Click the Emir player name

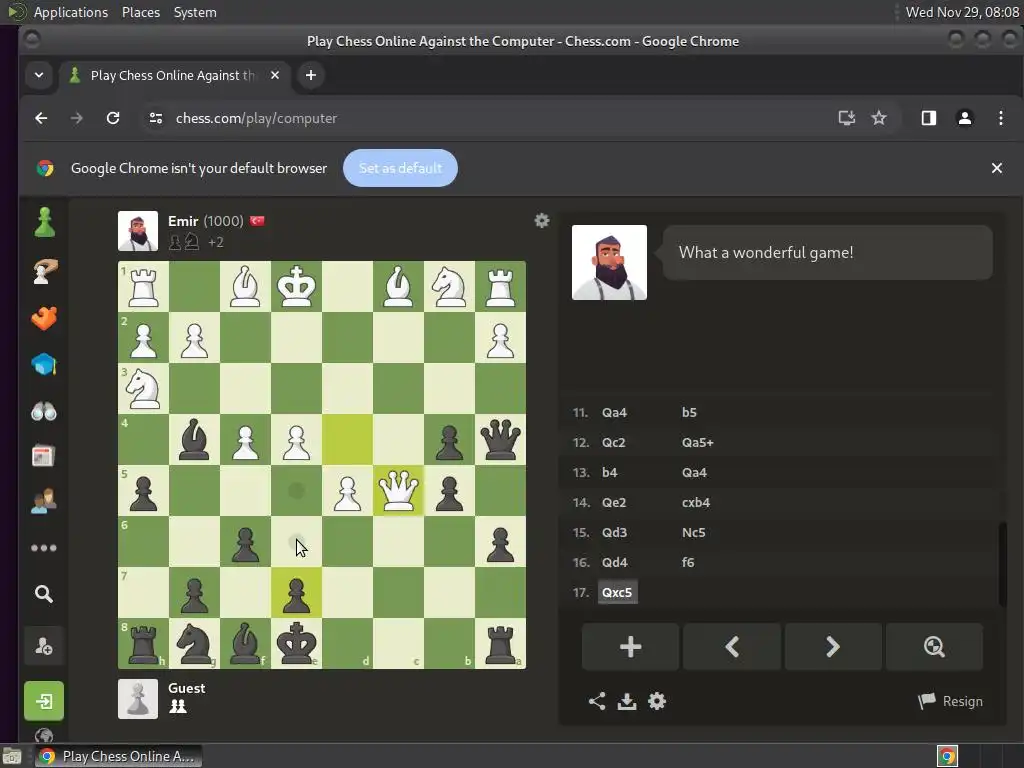[x=183, y=221]
